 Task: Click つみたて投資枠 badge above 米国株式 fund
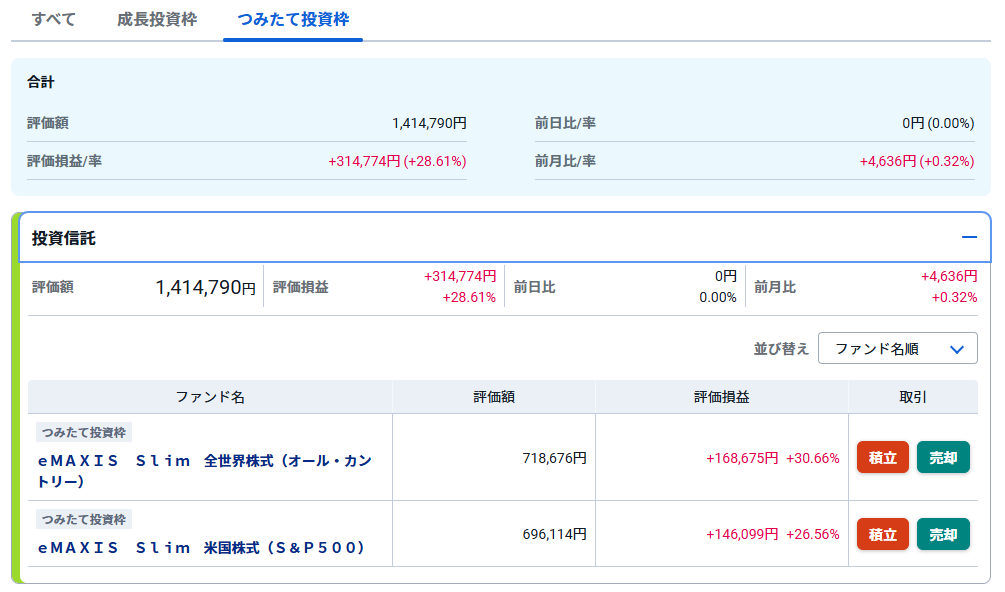[85, 519]
